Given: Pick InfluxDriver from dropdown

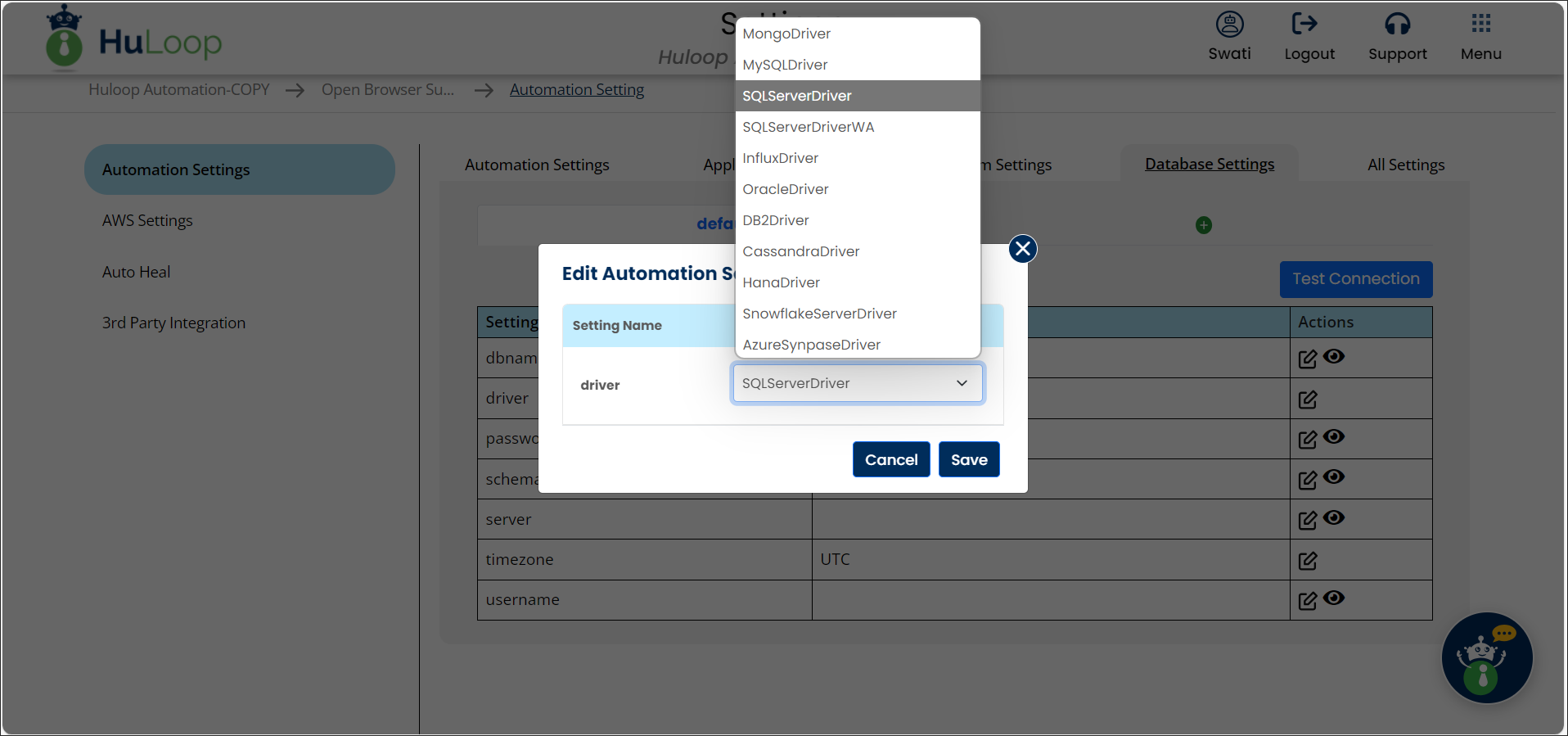Looking at the screenshot, I should 858,158.
